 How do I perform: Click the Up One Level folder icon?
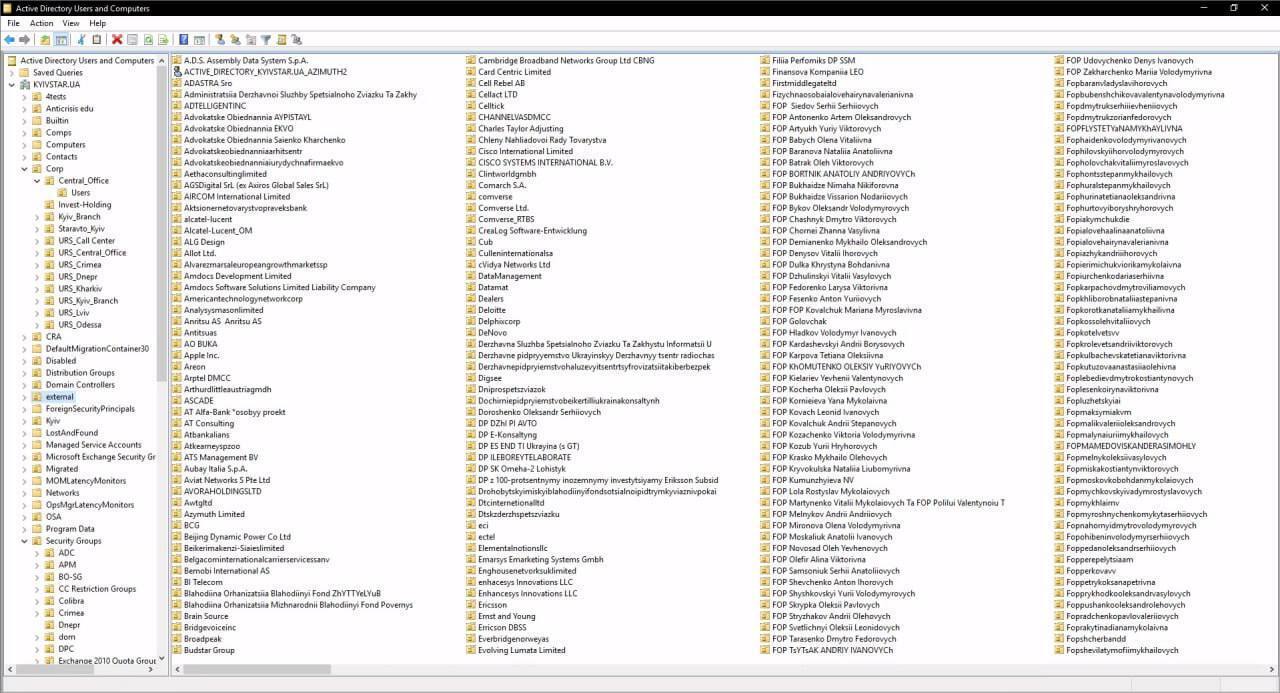pyautogui.click(x=45, y=40)
